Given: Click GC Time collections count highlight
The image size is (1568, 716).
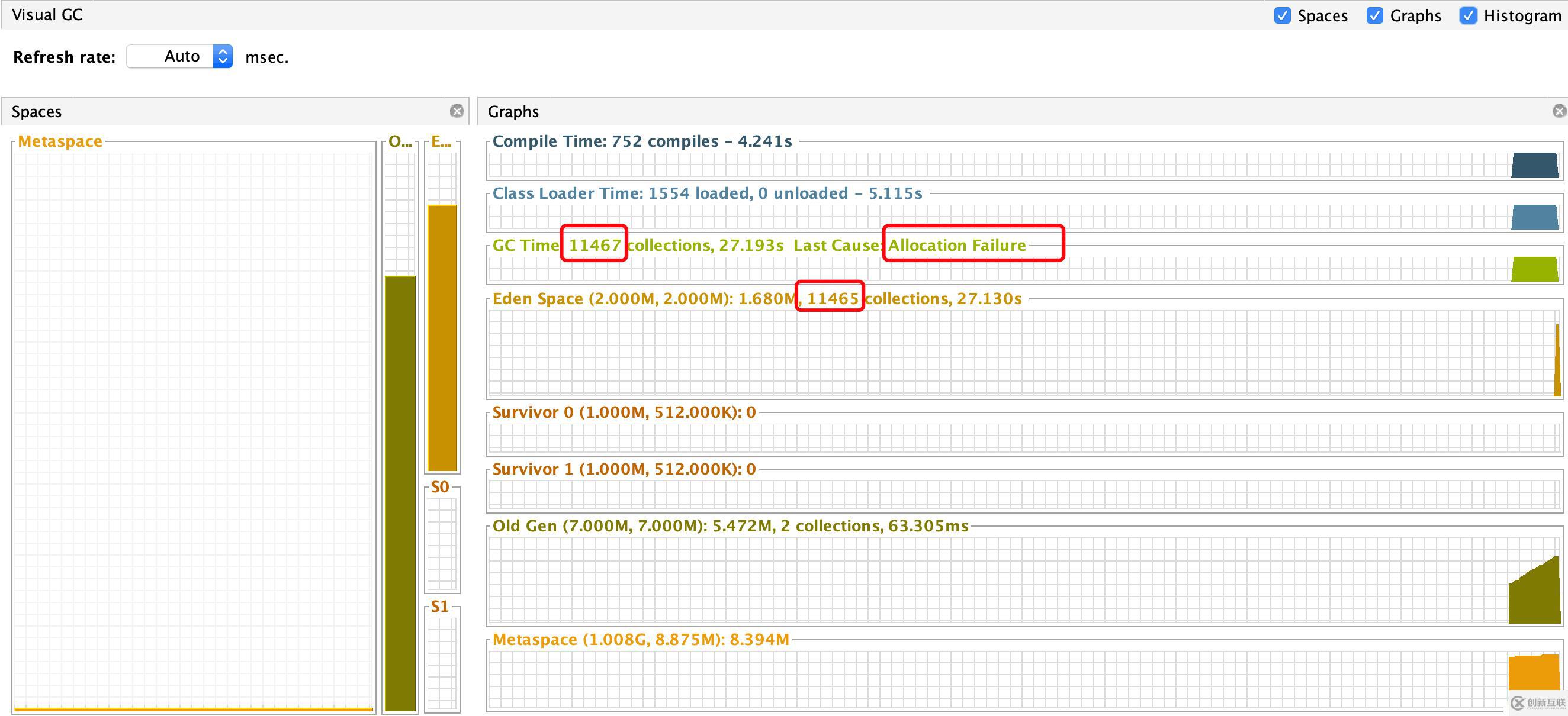Looking at the screenshot, I should click(594, 246).
